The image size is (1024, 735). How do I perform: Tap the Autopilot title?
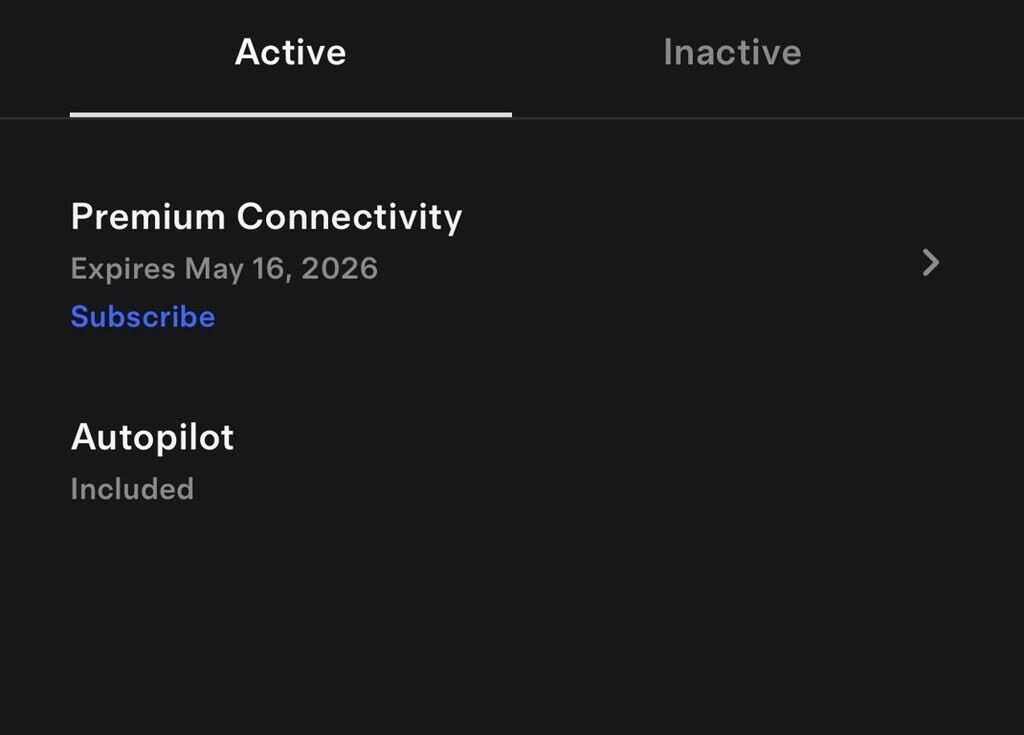coord(152,437)
